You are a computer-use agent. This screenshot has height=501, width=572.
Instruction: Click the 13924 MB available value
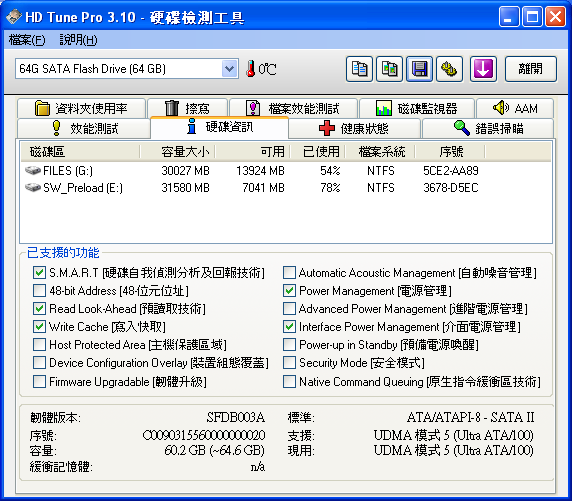pos(260,170)
